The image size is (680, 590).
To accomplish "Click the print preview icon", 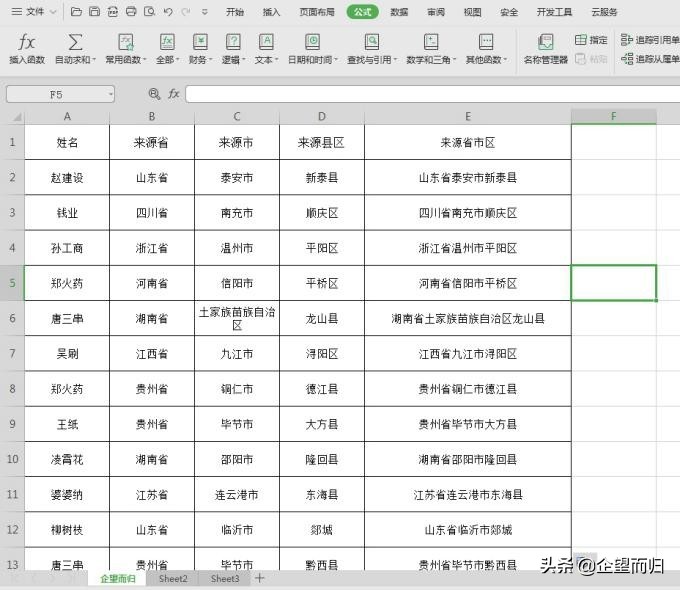I will pyautogui.click(x=150, y=12).
